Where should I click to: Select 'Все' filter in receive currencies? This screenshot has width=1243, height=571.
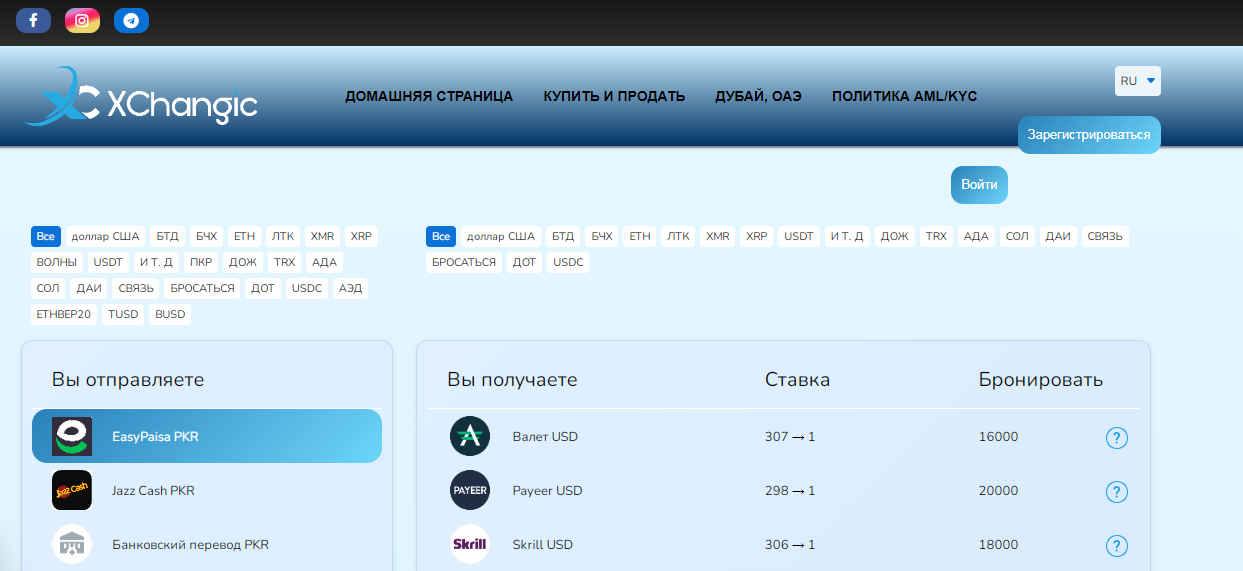[x=440, y=237]
